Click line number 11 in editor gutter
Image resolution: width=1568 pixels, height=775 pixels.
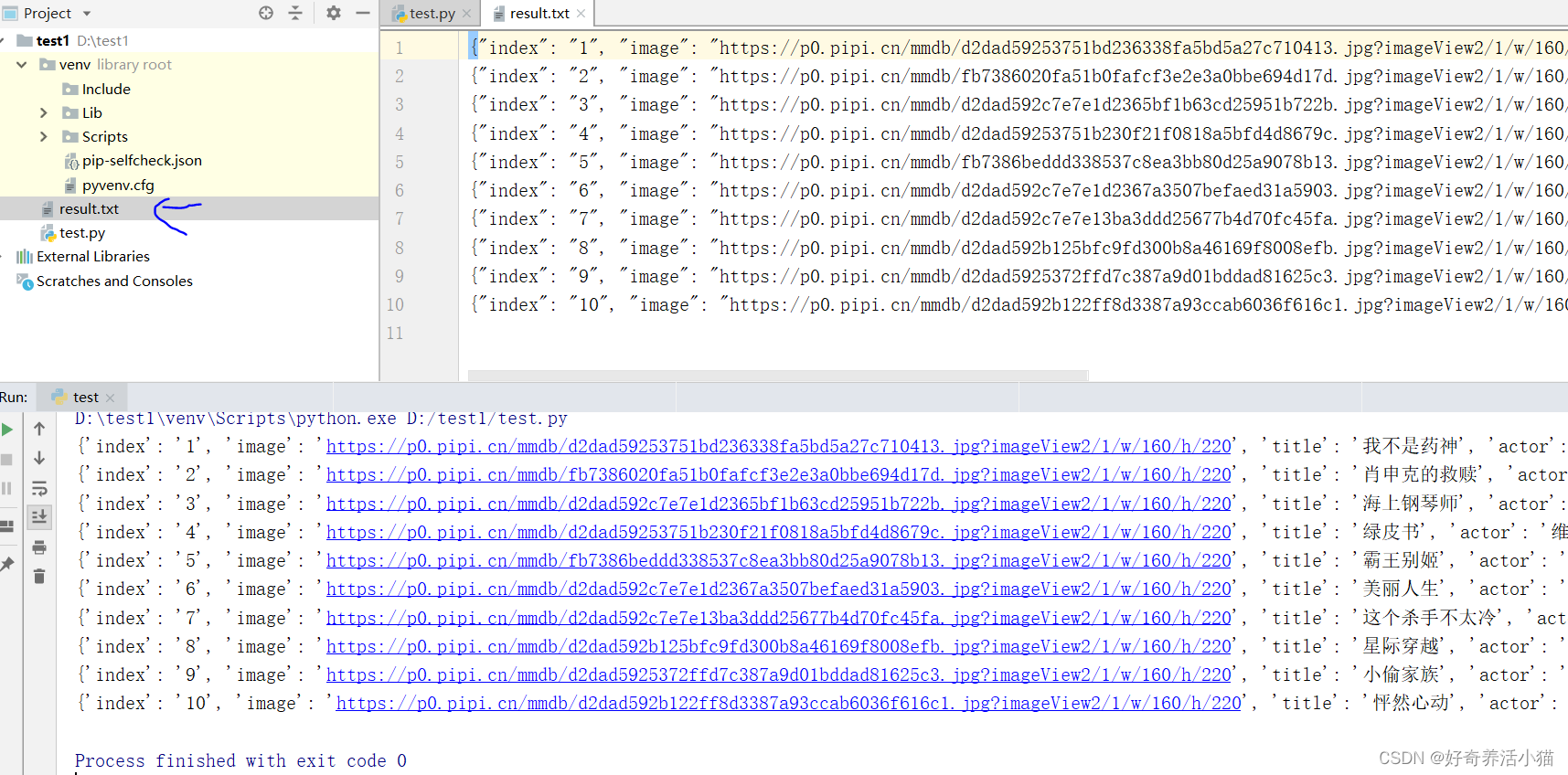(394, 333)
